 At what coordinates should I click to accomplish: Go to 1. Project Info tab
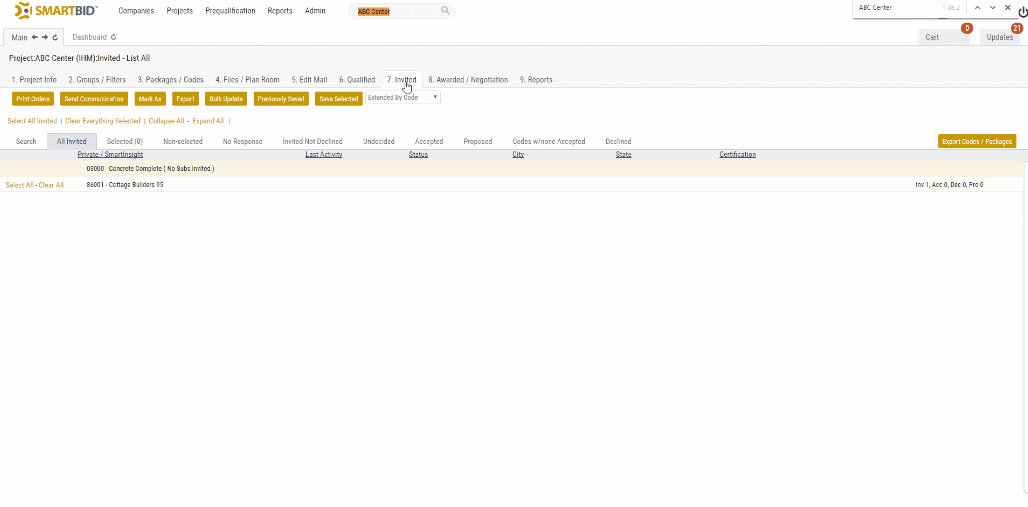tap(34, 79)
